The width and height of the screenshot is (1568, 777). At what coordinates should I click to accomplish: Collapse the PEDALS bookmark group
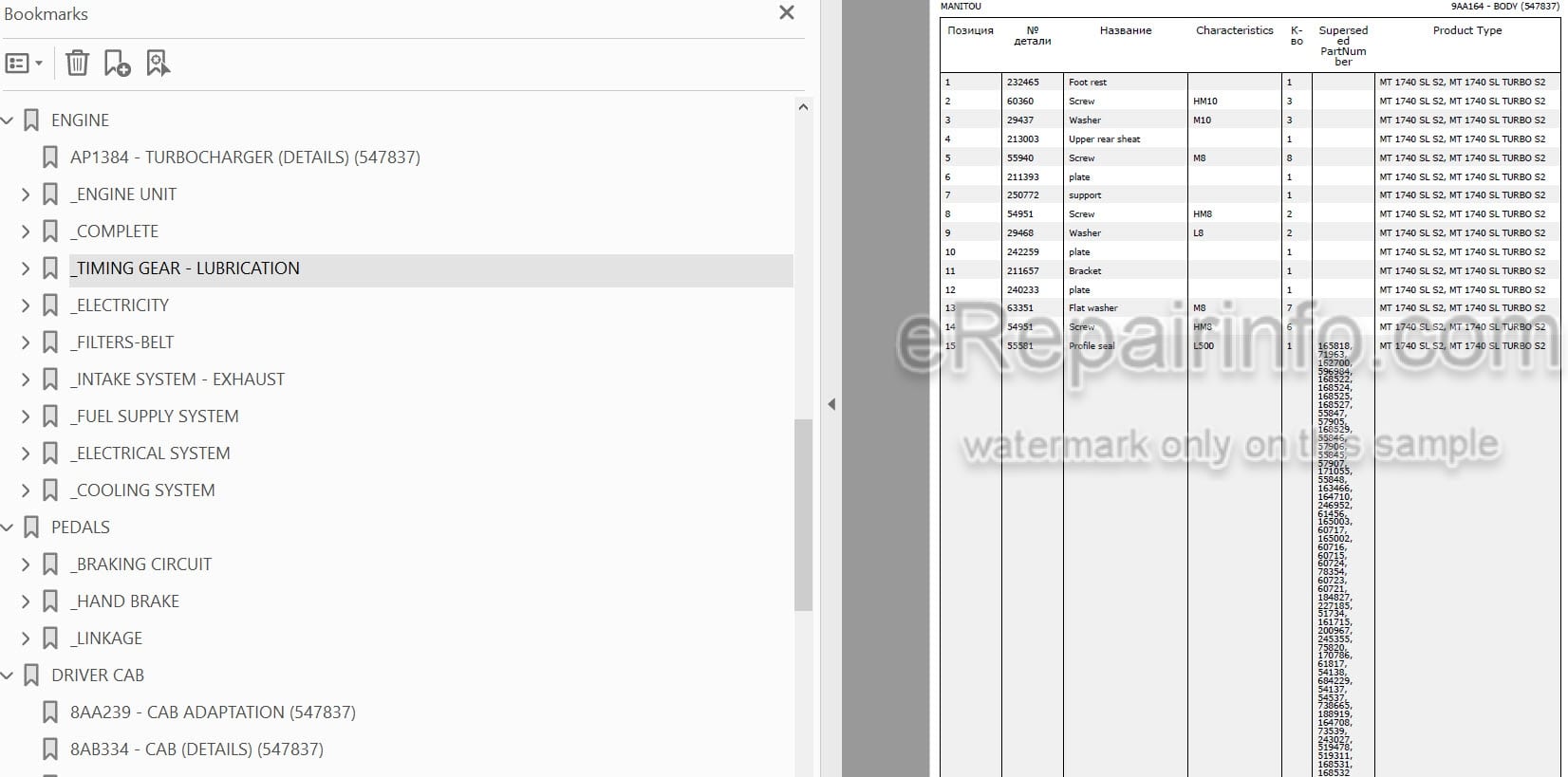click(x=8, y=527)
